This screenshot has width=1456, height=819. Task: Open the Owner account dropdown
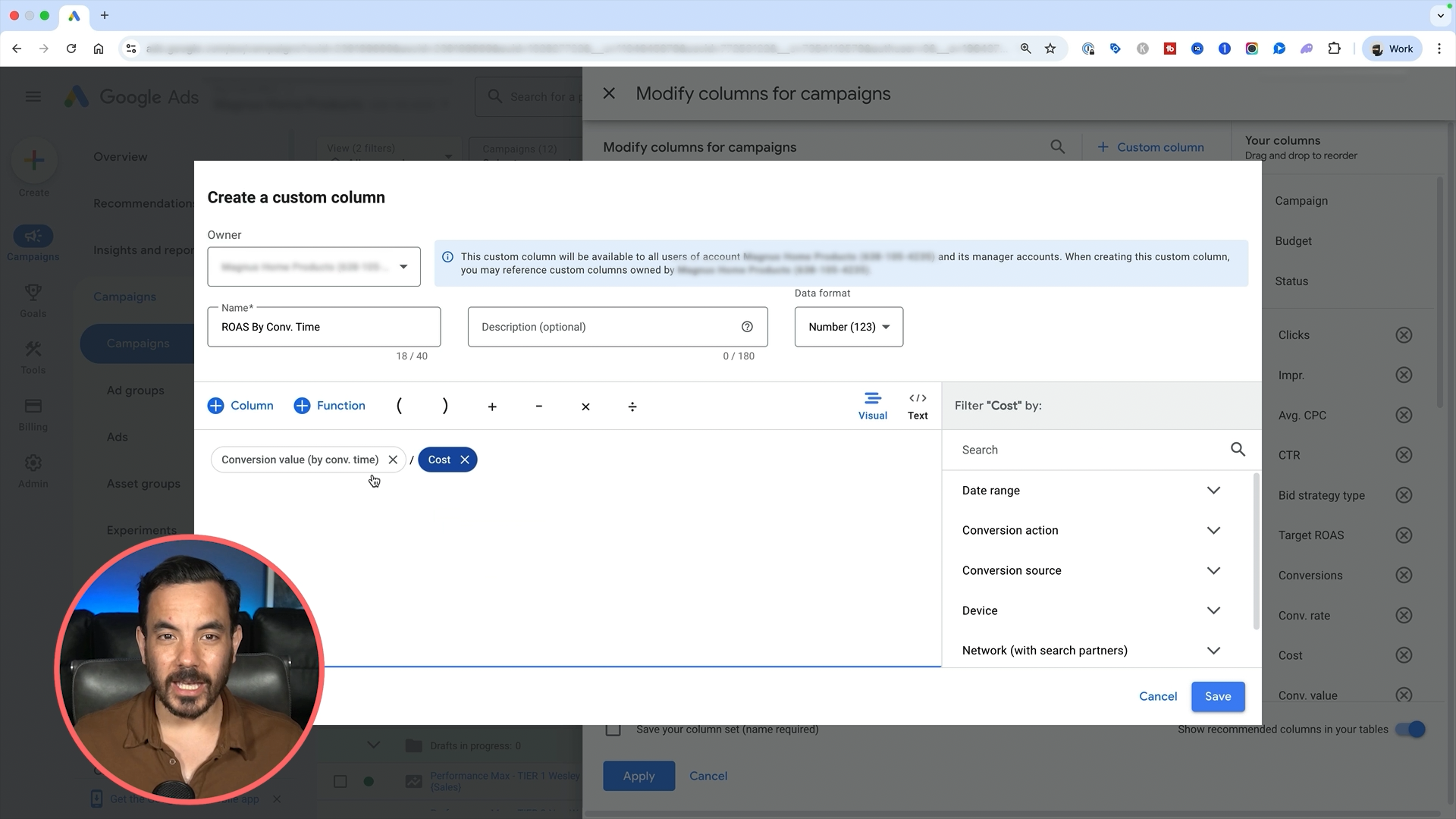313,267
